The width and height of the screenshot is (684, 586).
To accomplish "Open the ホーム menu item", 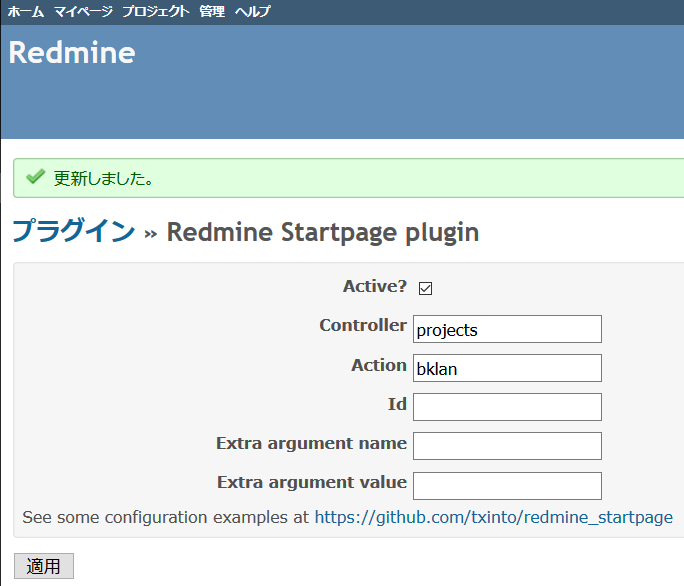I will [x=26, y=12].
